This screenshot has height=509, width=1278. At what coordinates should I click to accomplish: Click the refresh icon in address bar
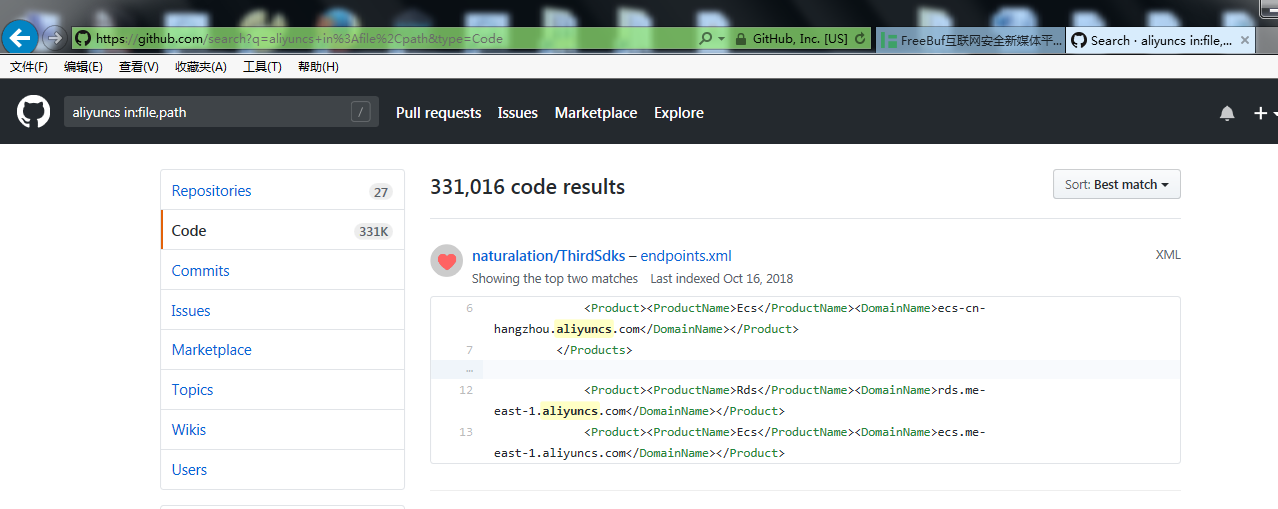[x=861, y=39]
